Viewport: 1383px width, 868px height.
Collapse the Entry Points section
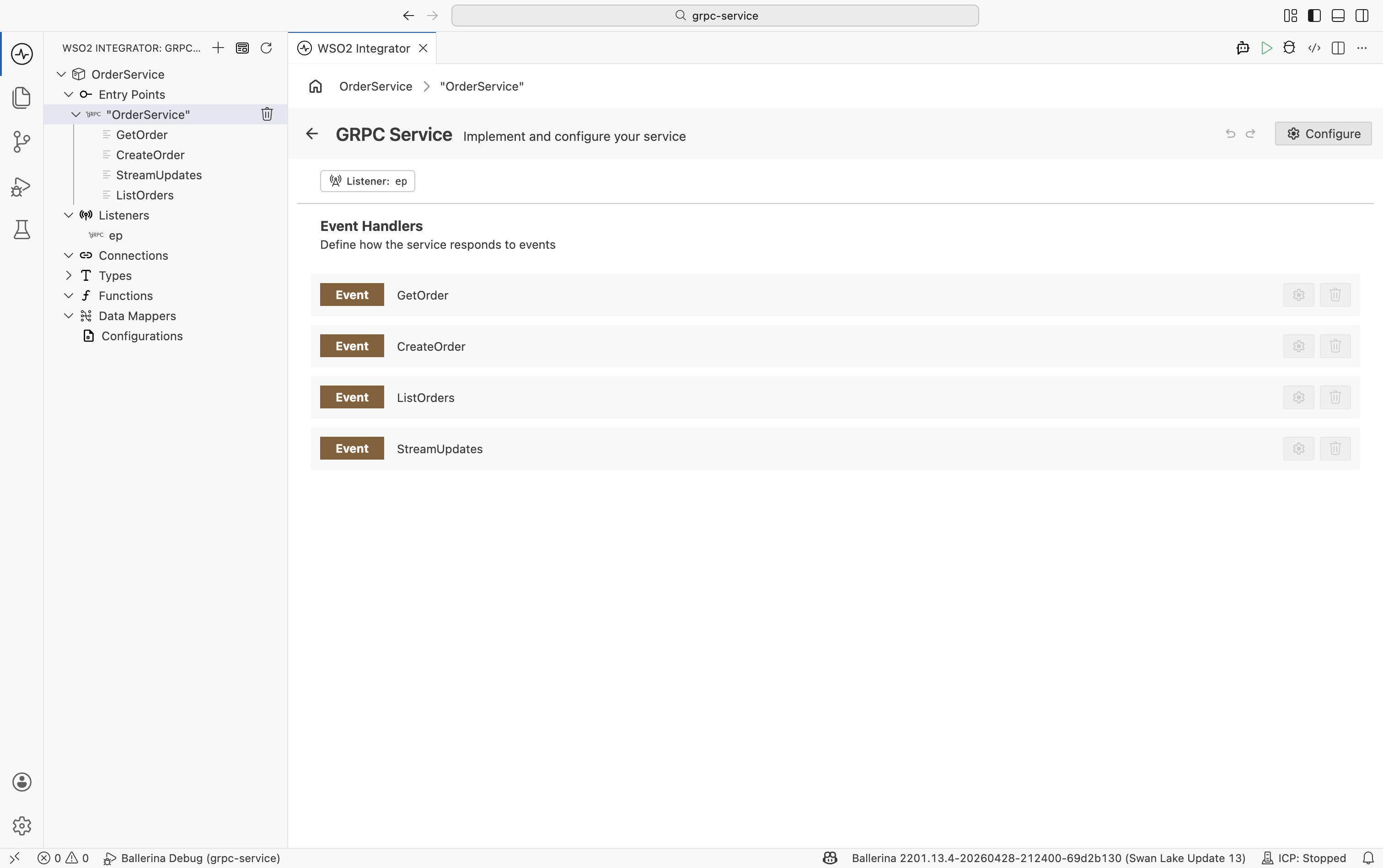[x=68, y=94]
